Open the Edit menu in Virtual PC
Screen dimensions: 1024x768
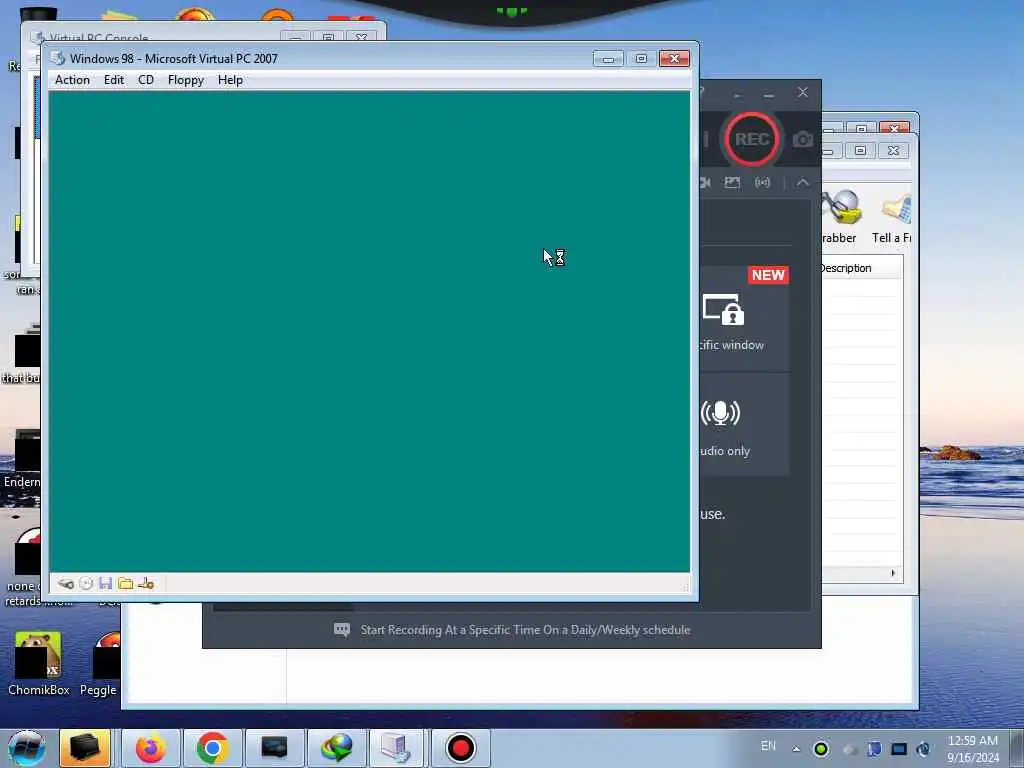tap(114, 80)
